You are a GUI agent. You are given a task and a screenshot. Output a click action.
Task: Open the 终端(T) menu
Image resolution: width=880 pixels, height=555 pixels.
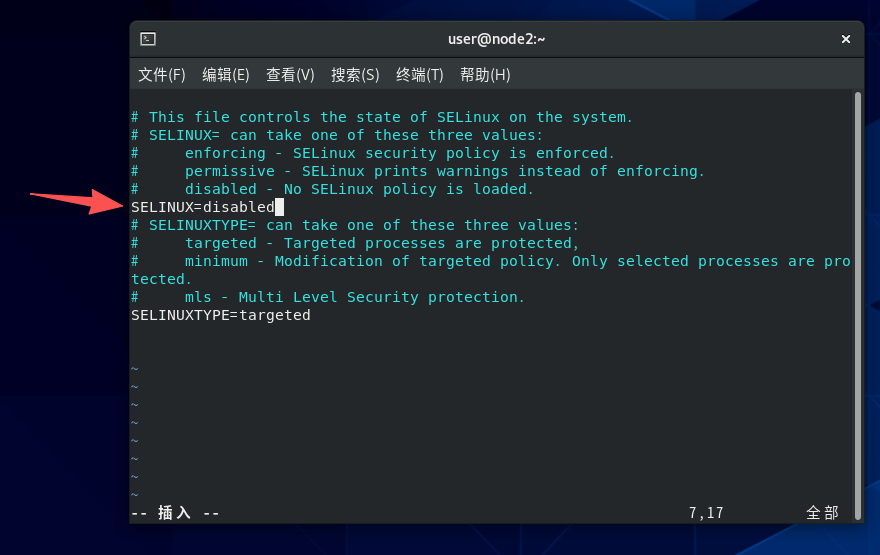click(x=420, y=75)
